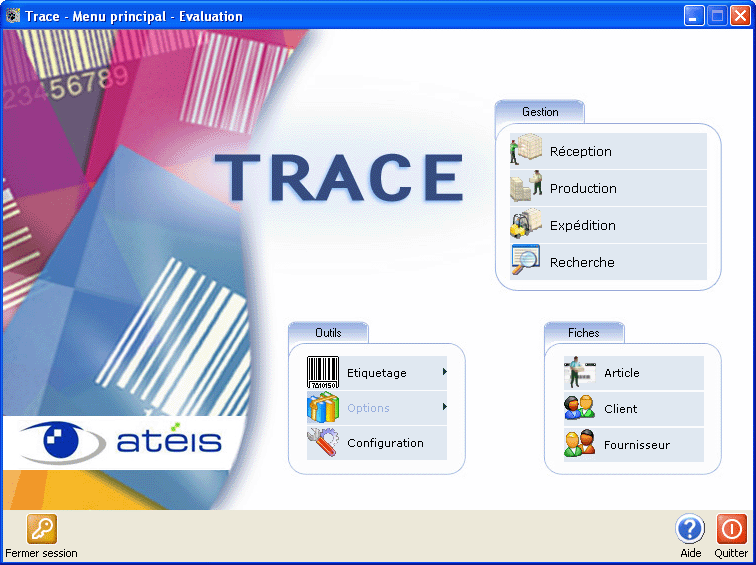Screen dimensions: 756x565
Task: Click the Aide text label
Action: pos(690,553)
